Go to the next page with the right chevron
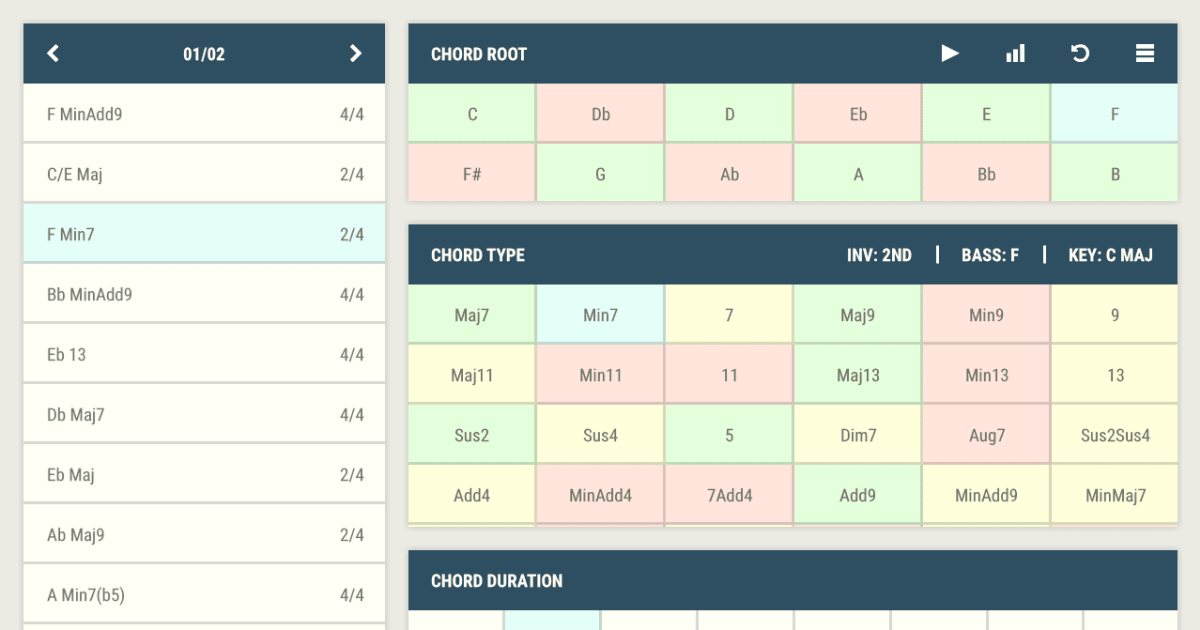This screenshot has height=630, width=1200. point(355,53)
